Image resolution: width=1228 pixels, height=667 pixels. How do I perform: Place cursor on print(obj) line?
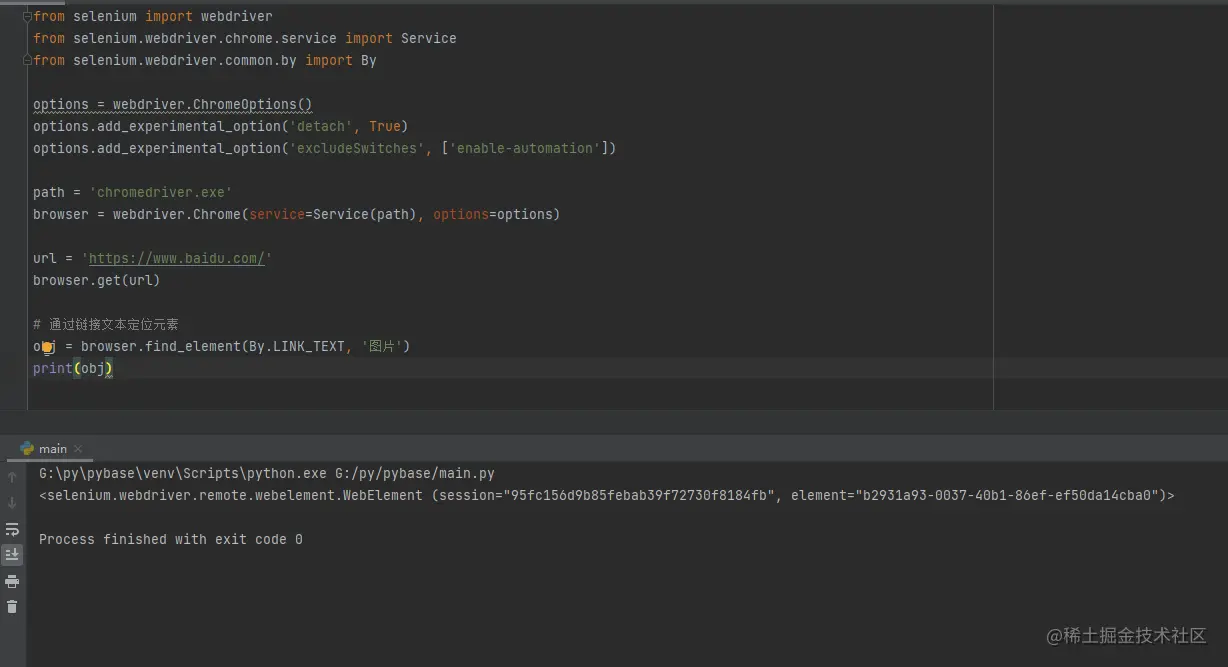point(73,368)
